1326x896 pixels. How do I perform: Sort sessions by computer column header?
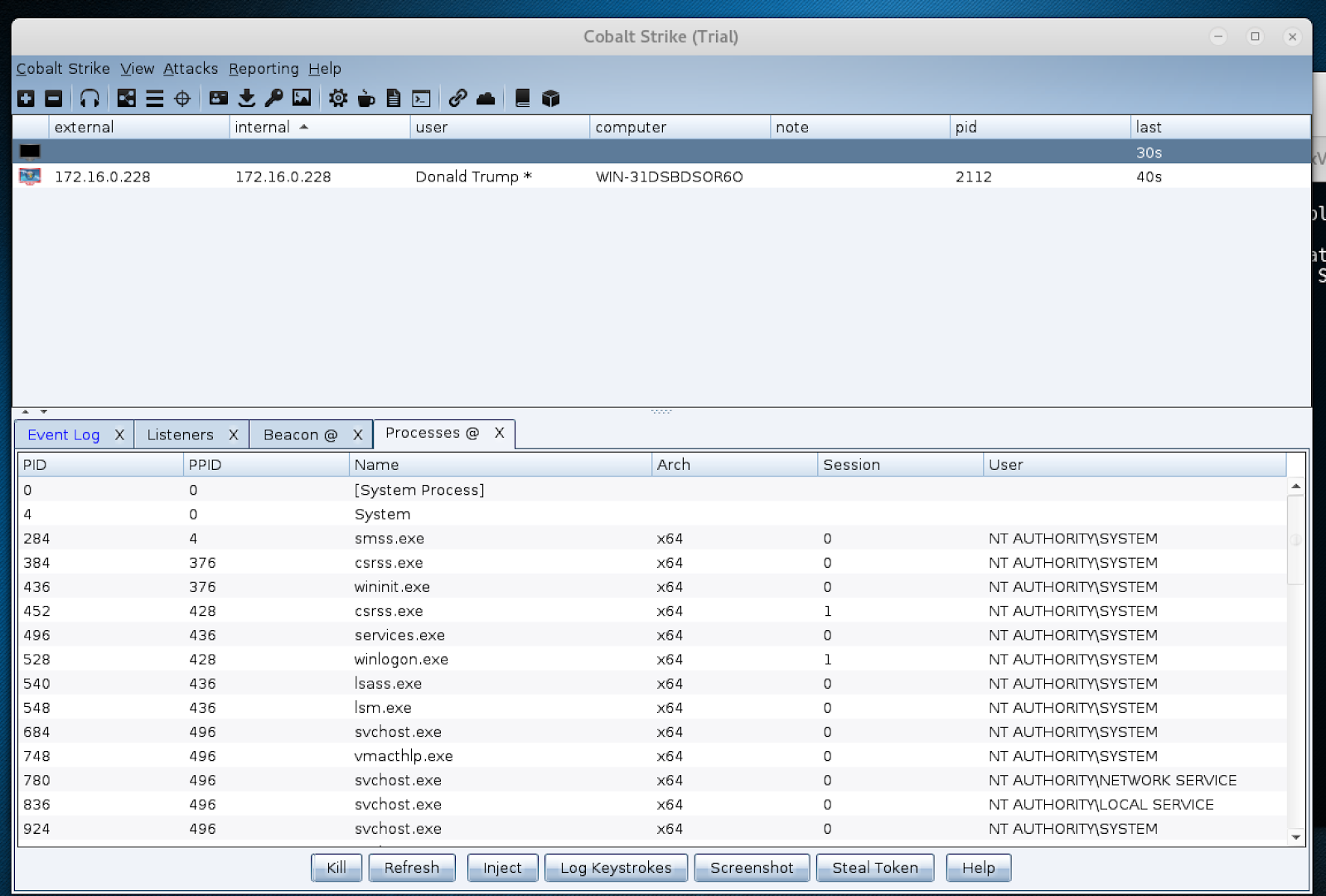tap(680, 127)
